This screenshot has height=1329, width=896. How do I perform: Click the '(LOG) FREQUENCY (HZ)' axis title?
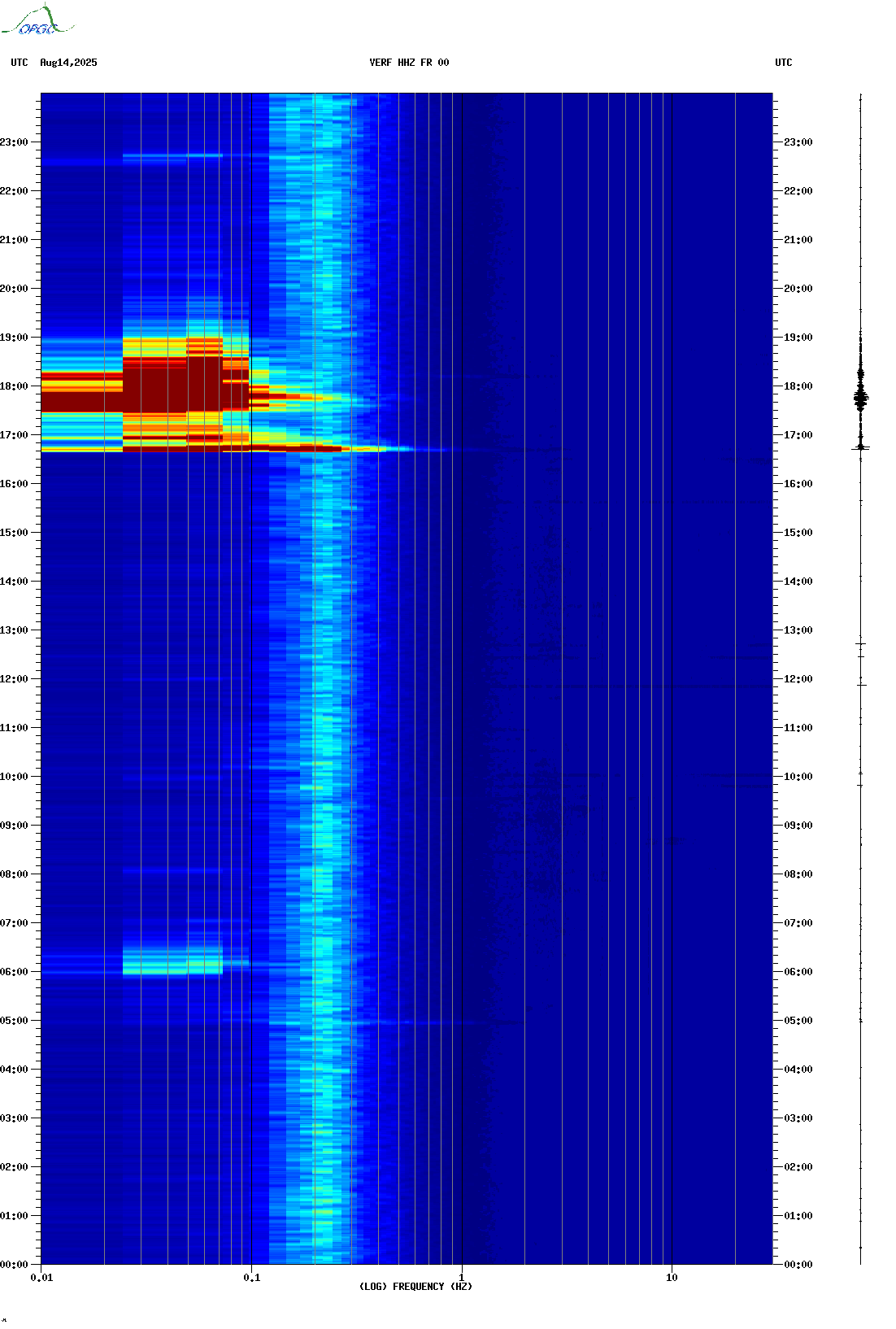point(415,1287)
